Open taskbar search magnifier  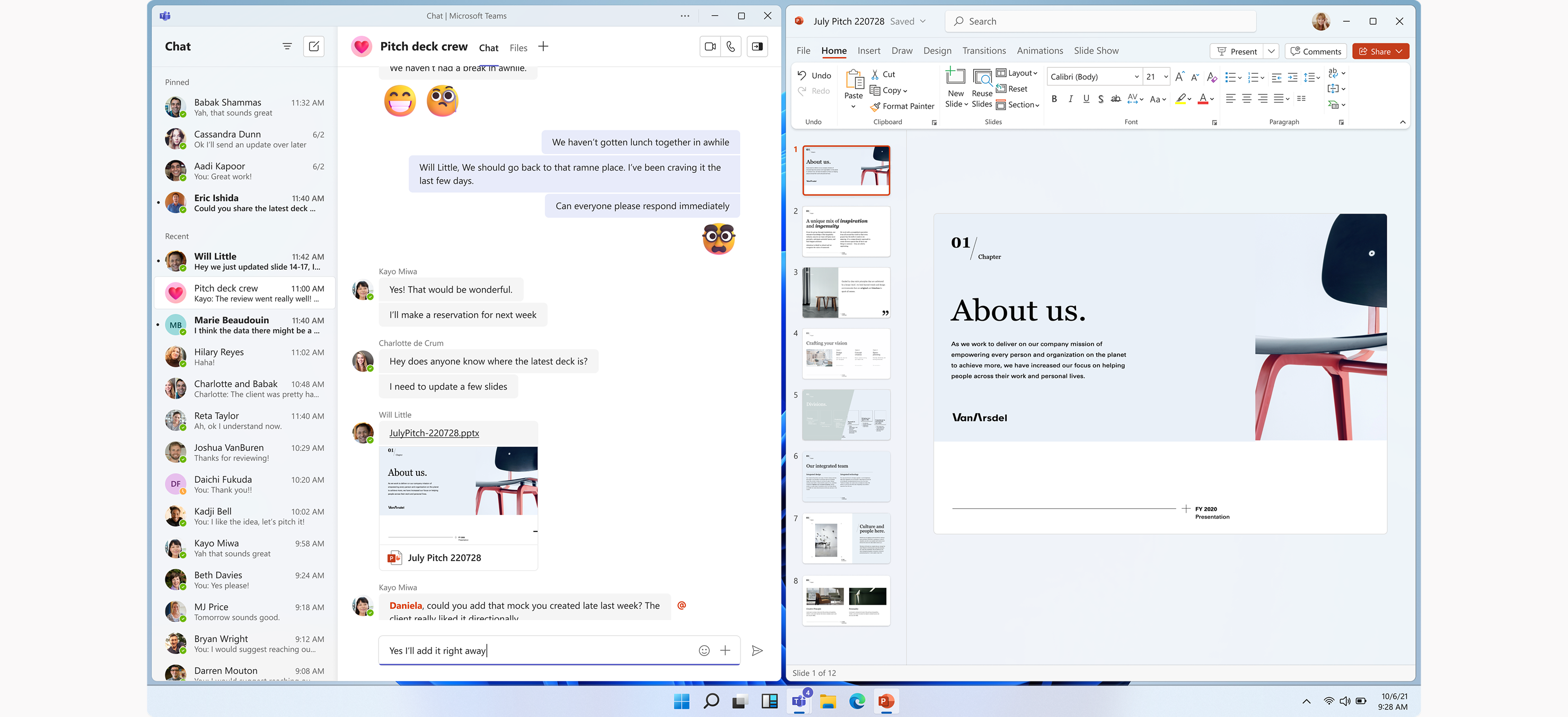711,701
